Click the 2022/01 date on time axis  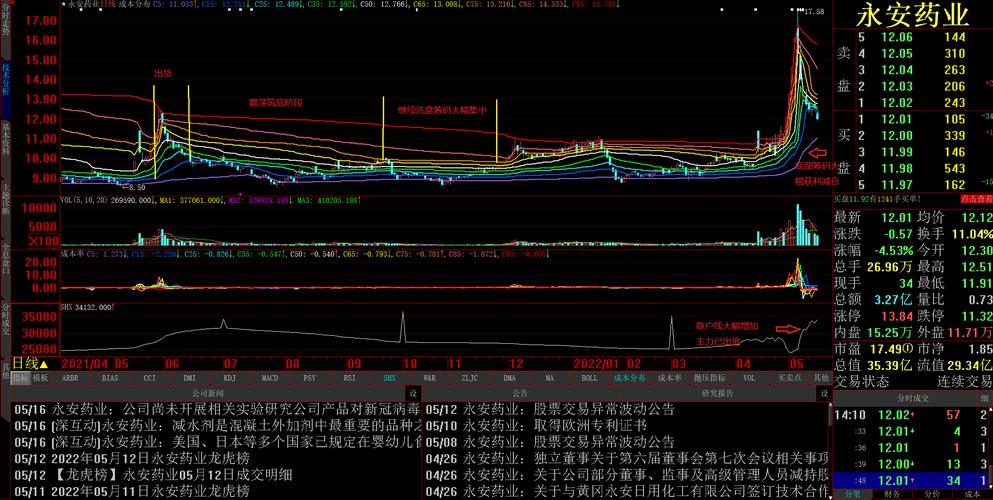click(x=597, y=364)
